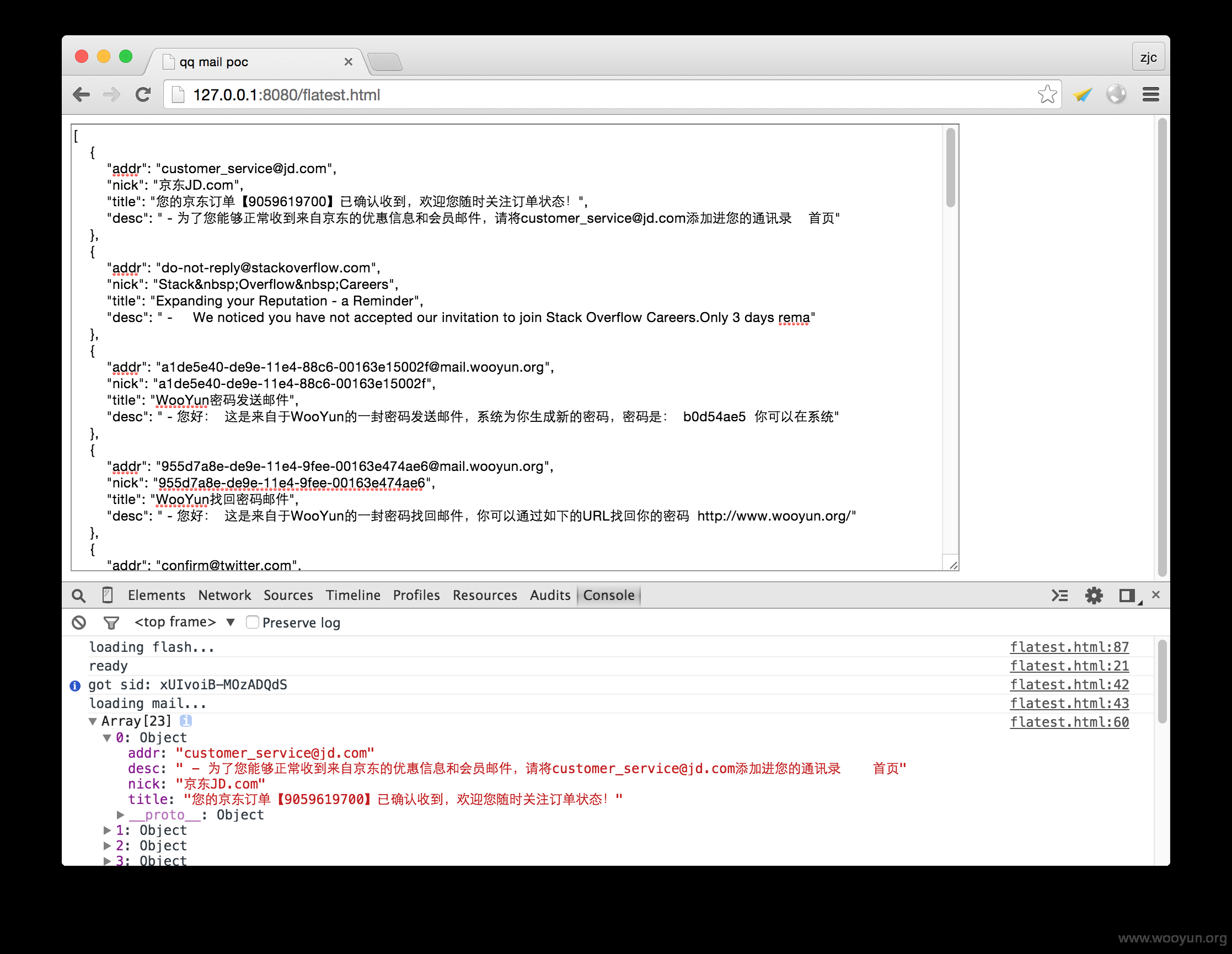This screenshot has width=1232, height=954.
Task: Expand the __proto__ Object entry
Action: [x=120, y=814]
